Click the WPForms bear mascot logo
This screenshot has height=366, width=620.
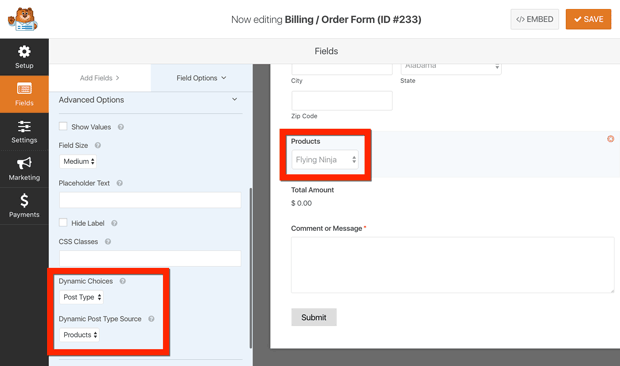tap(23, 19)
